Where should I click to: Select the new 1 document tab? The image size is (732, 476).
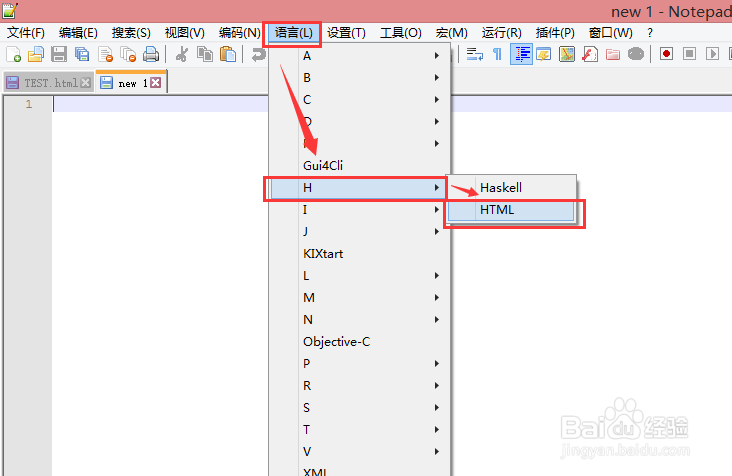pos(131,82)
